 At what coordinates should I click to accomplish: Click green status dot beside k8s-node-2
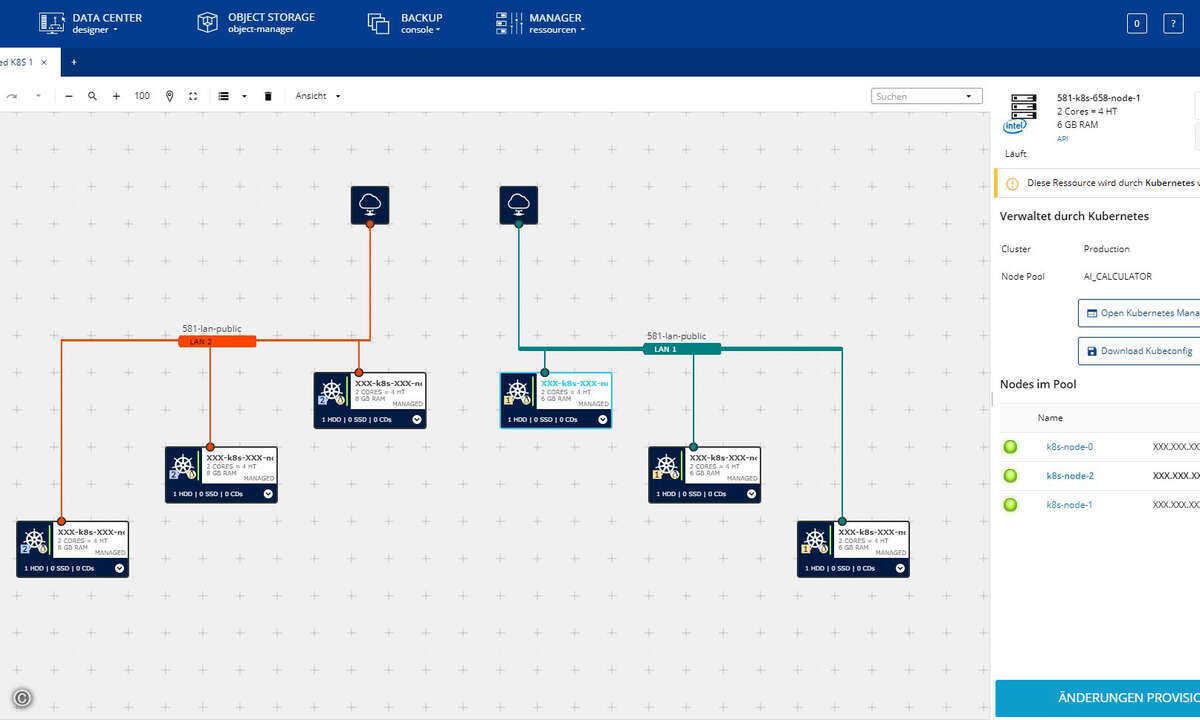tap(1010, 476)
